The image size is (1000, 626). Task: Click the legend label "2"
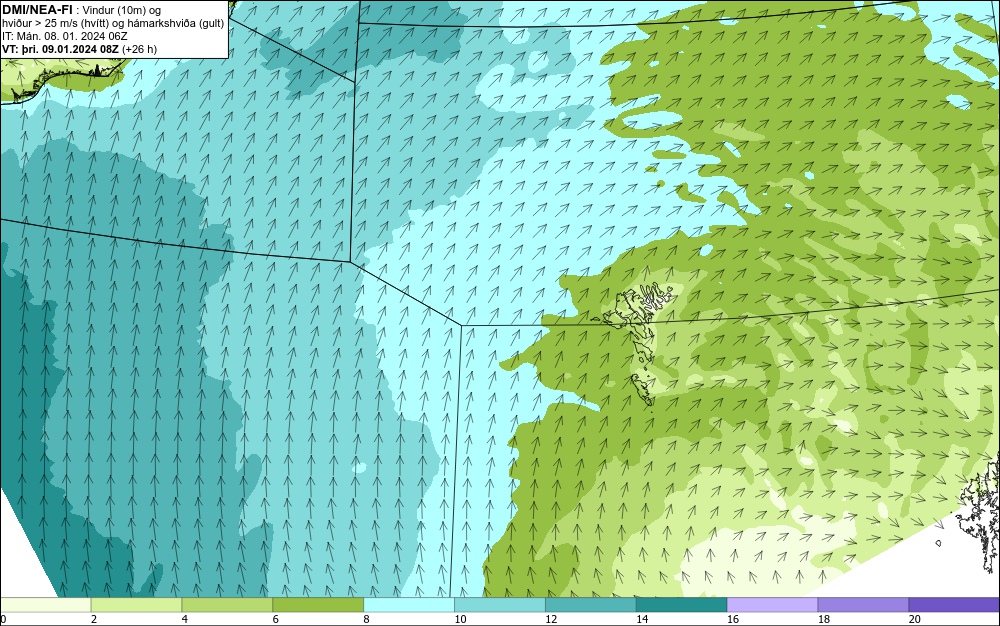tap(94, 619)
